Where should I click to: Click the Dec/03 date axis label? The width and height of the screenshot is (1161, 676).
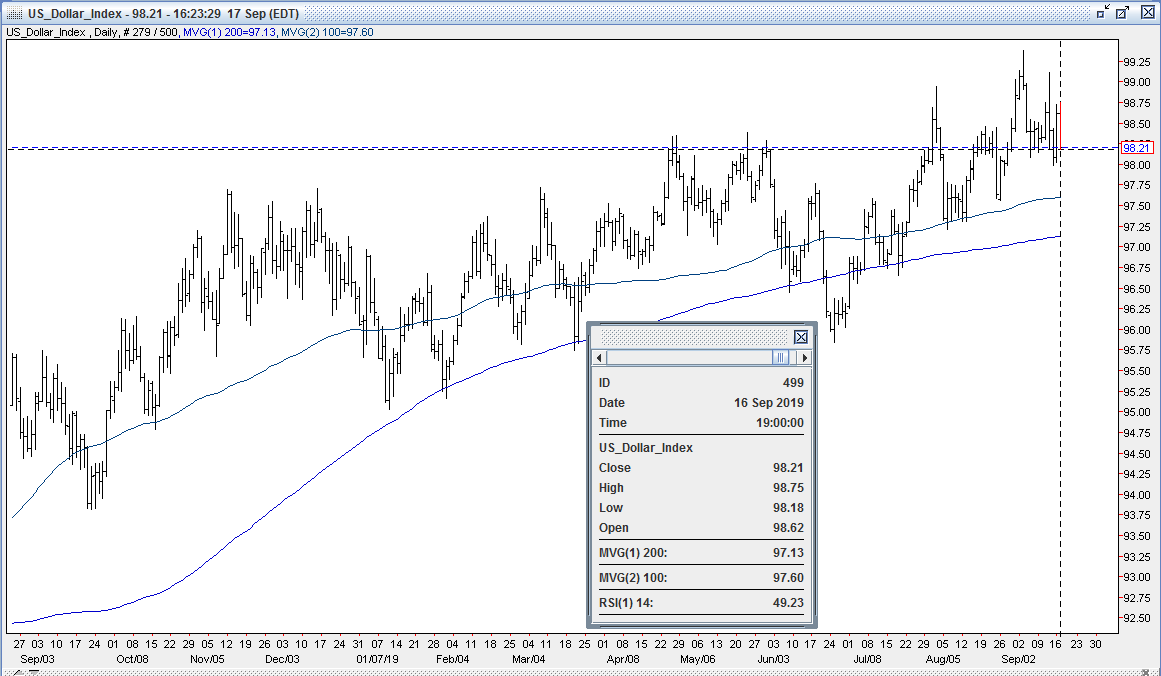click(x=282, y=659)
